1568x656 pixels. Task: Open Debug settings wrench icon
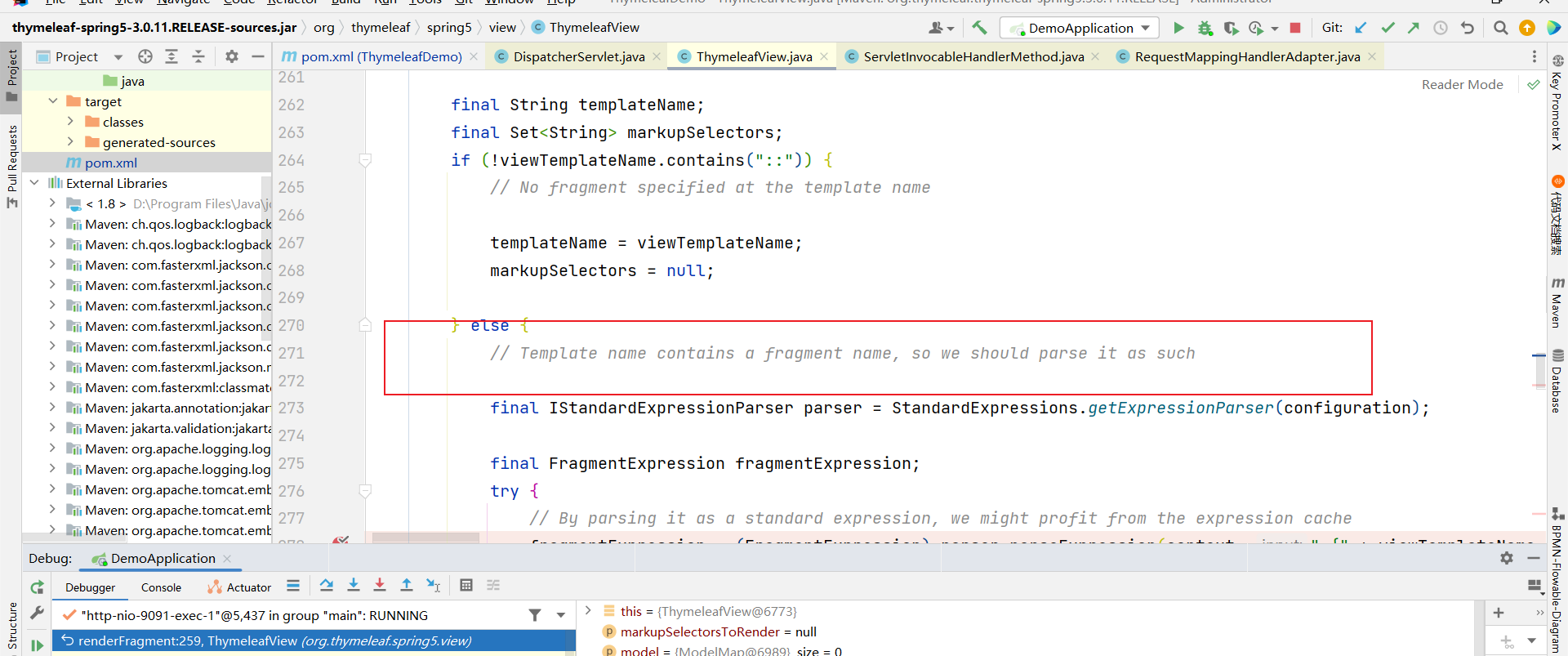tap(37, 613)
